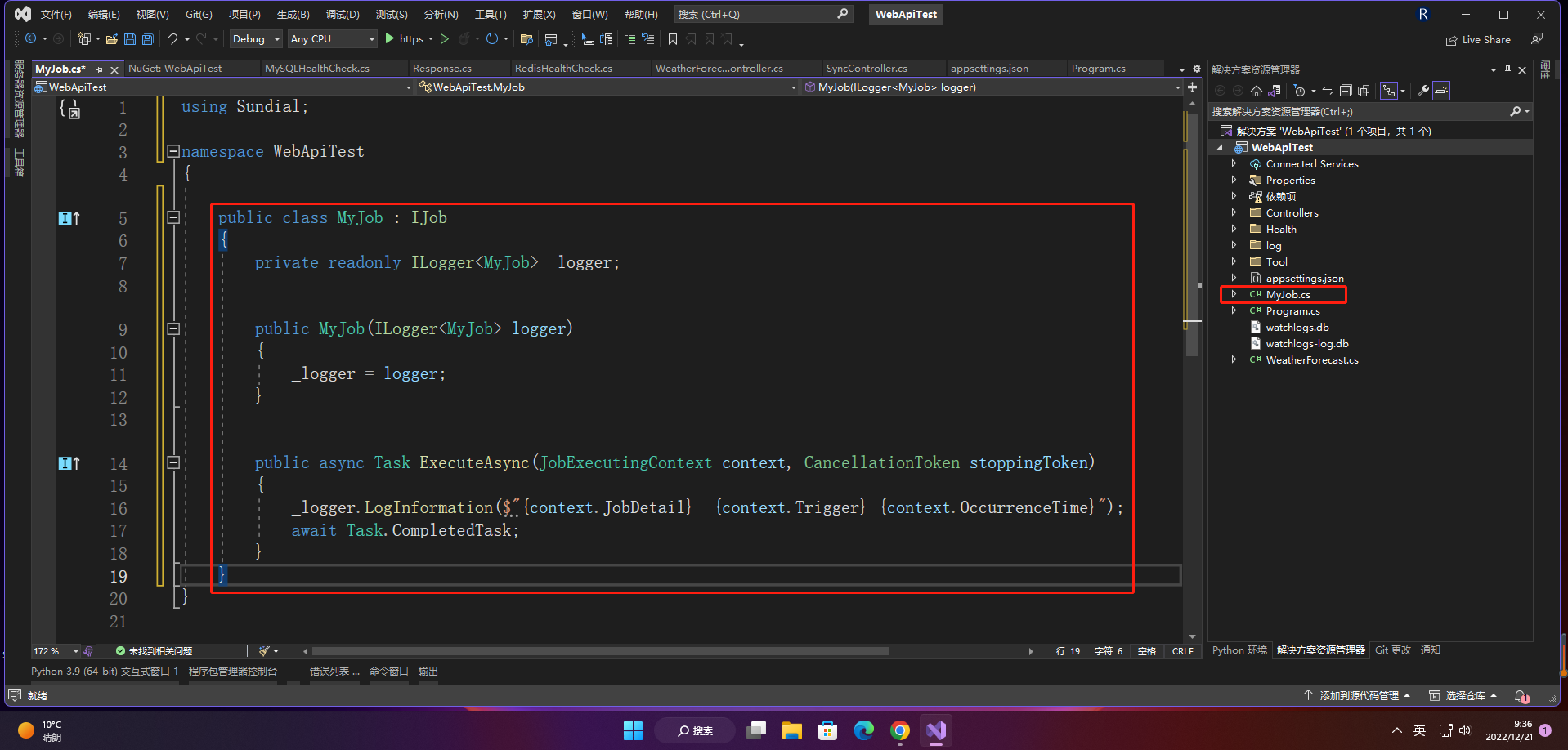Screen dimensions: 1568x750
Task: Toggle file nesting view in Solution Explorer
Action: coord(1388,91)
